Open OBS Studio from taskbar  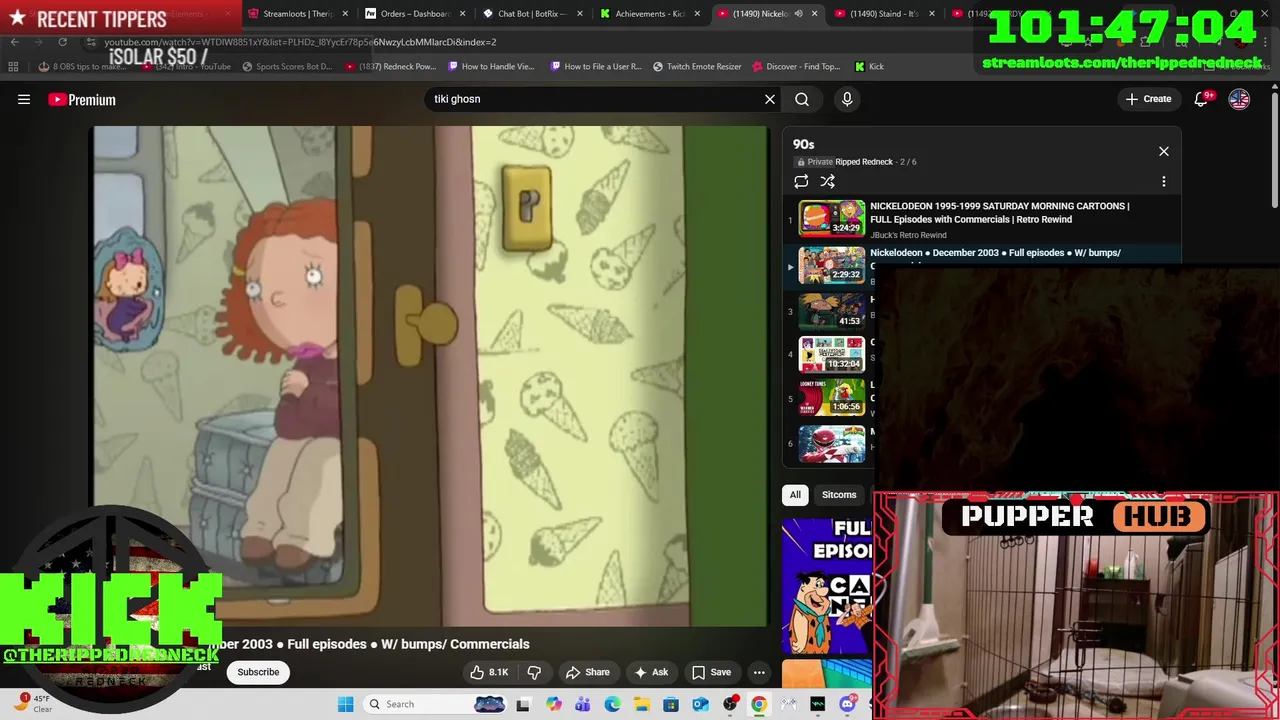point(730,704)
